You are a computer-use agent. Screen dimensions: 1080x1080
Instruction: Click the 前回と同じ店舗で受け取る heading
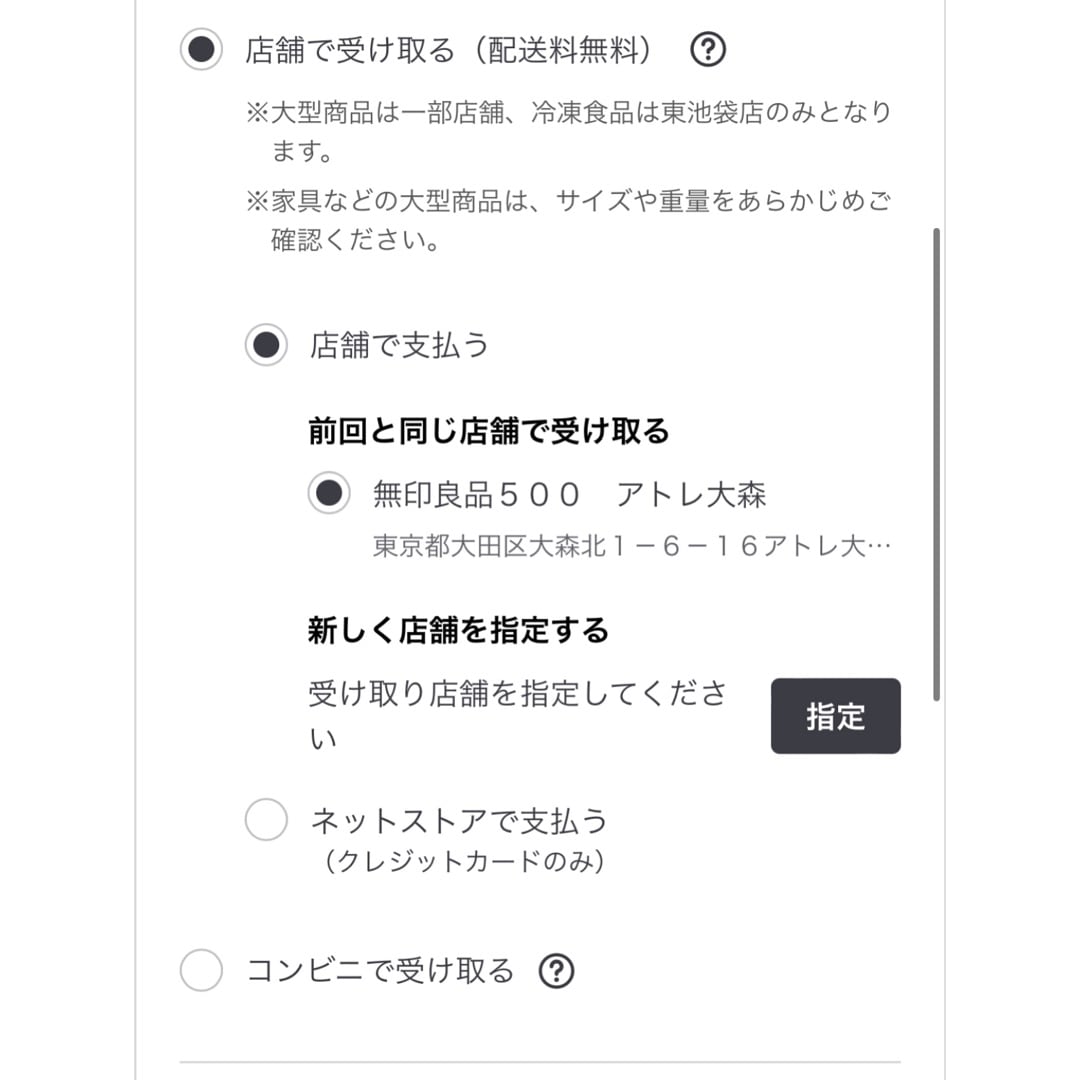pos(488,431)
